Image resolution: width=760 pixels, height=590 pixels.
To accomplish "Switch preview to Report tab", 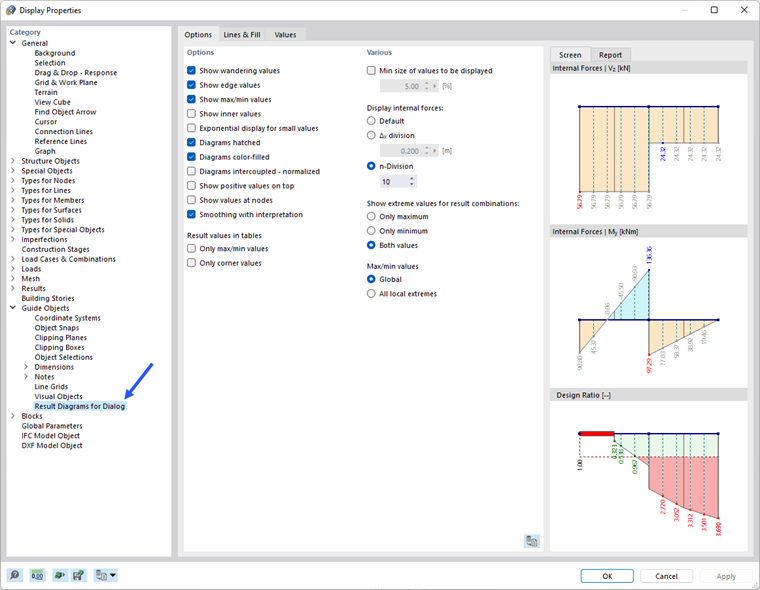I will coord(610,55).
